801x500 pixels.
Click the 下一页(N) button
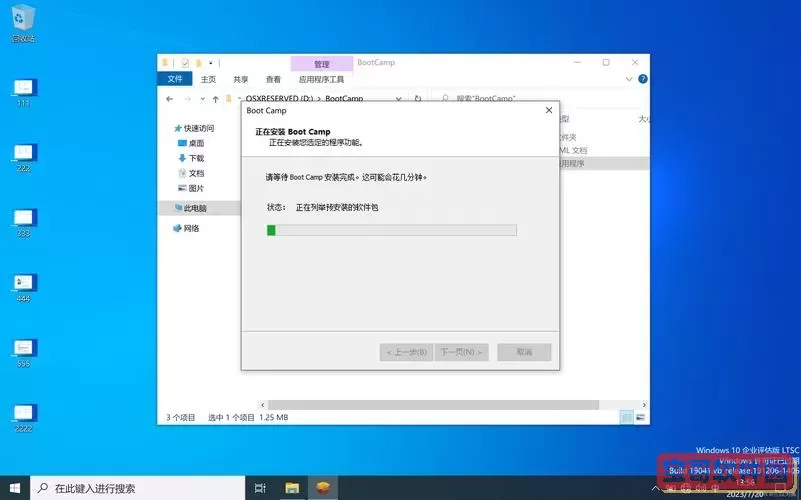(461, 352)
